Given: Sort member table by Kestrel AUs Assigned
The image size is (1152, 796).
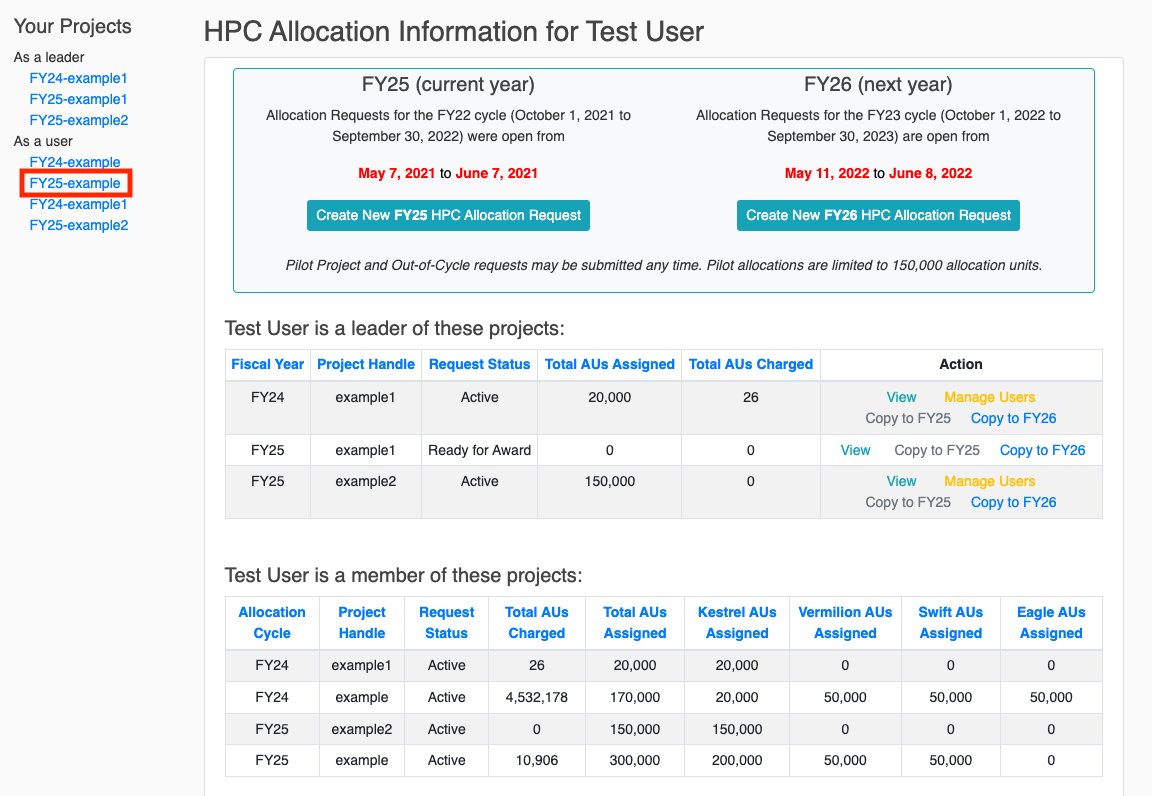Looking at the screenshot, I should [x=737, y=622].
